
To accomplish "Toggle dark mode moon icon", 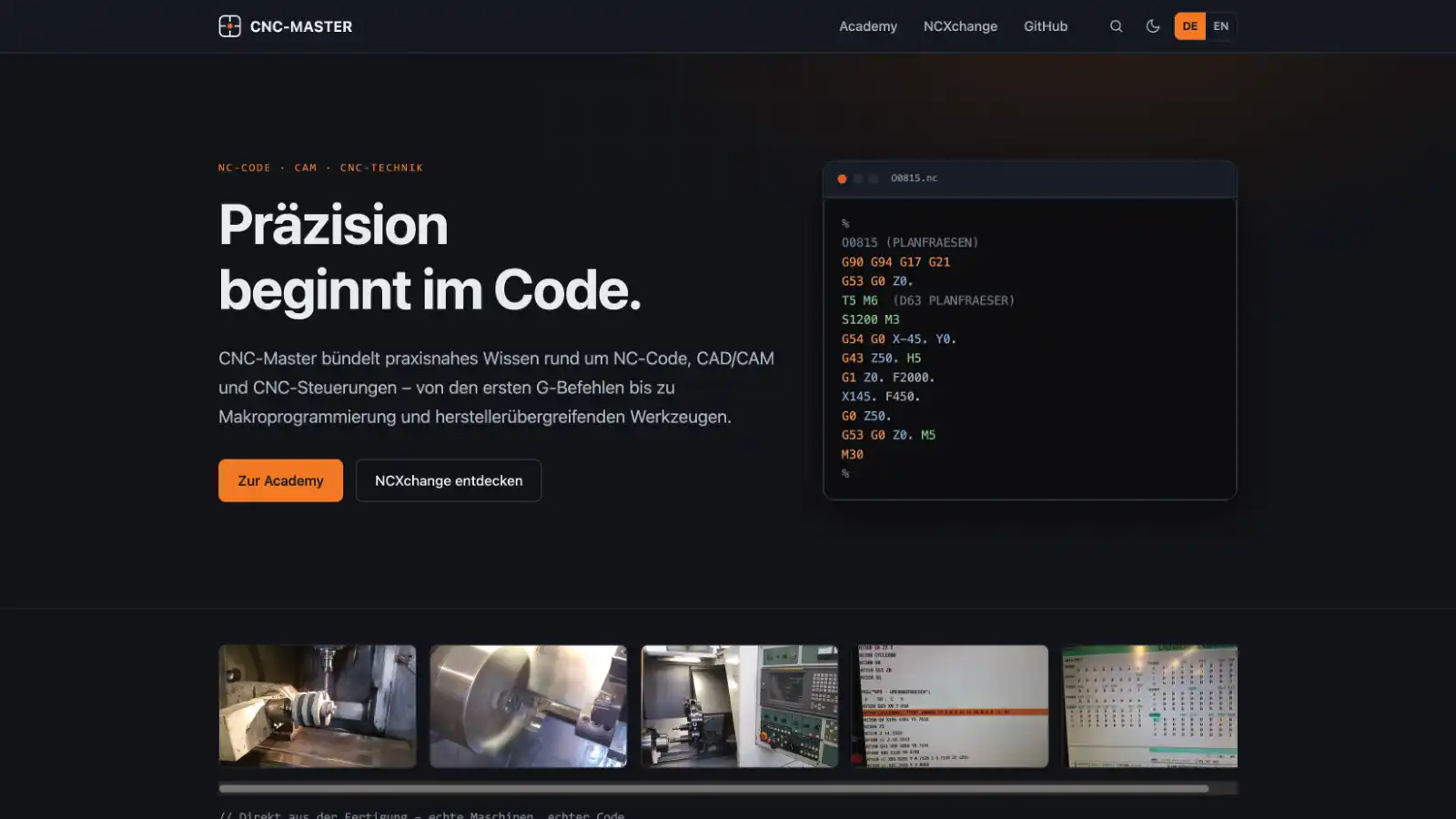I will [1153, 26].
